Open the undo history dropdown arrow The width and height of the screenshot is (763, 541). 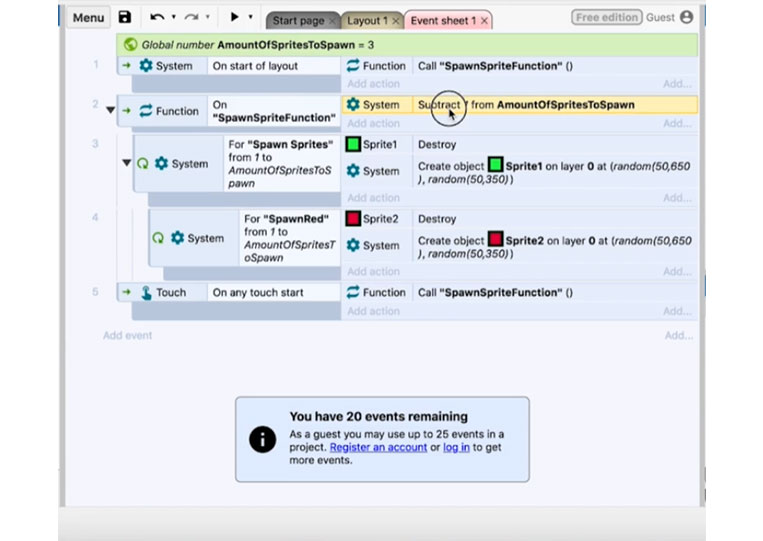click(x=174, y=17)
